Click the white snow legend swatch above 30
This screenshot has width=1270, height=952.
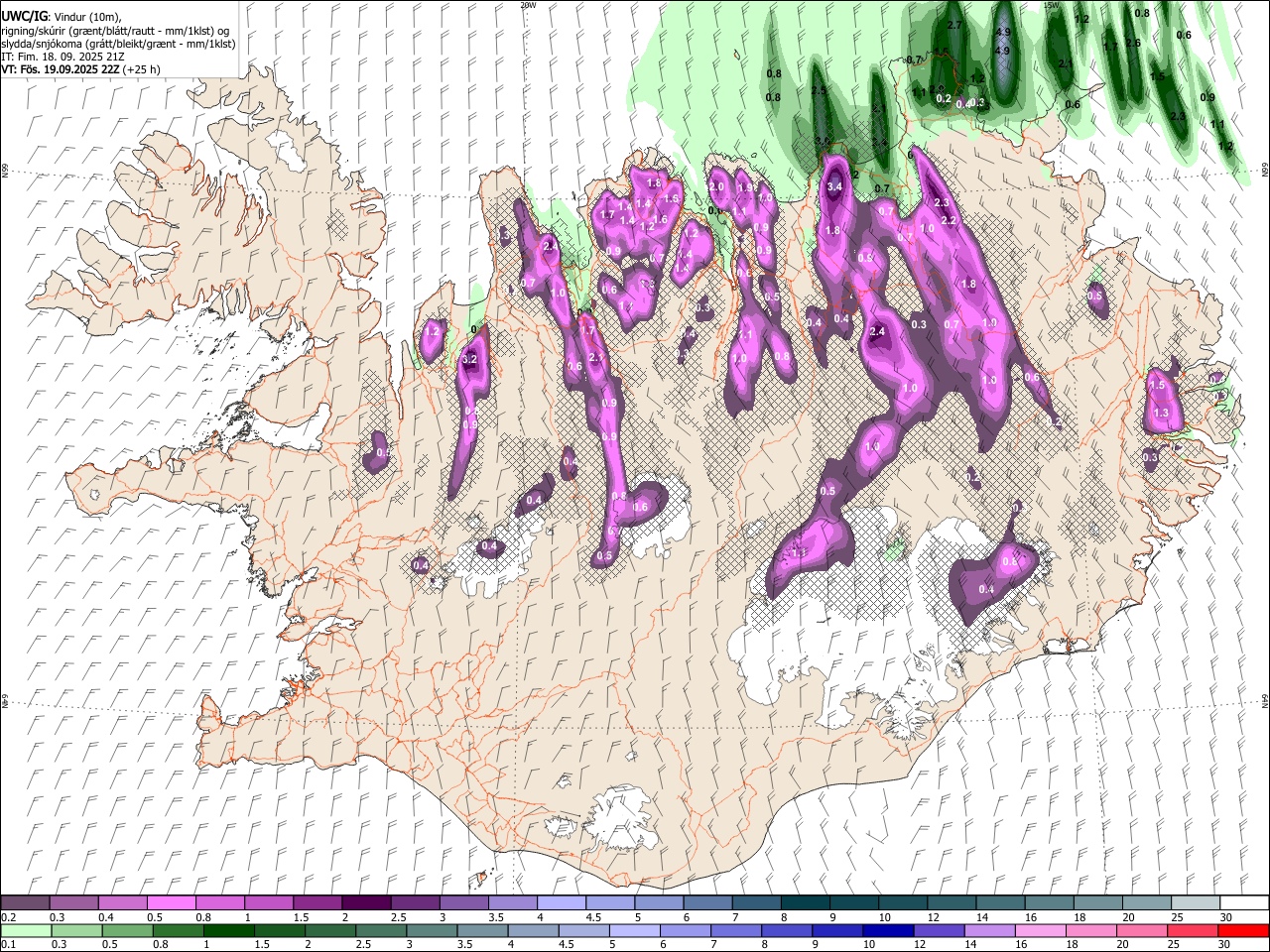click(x=1243, y=902)
